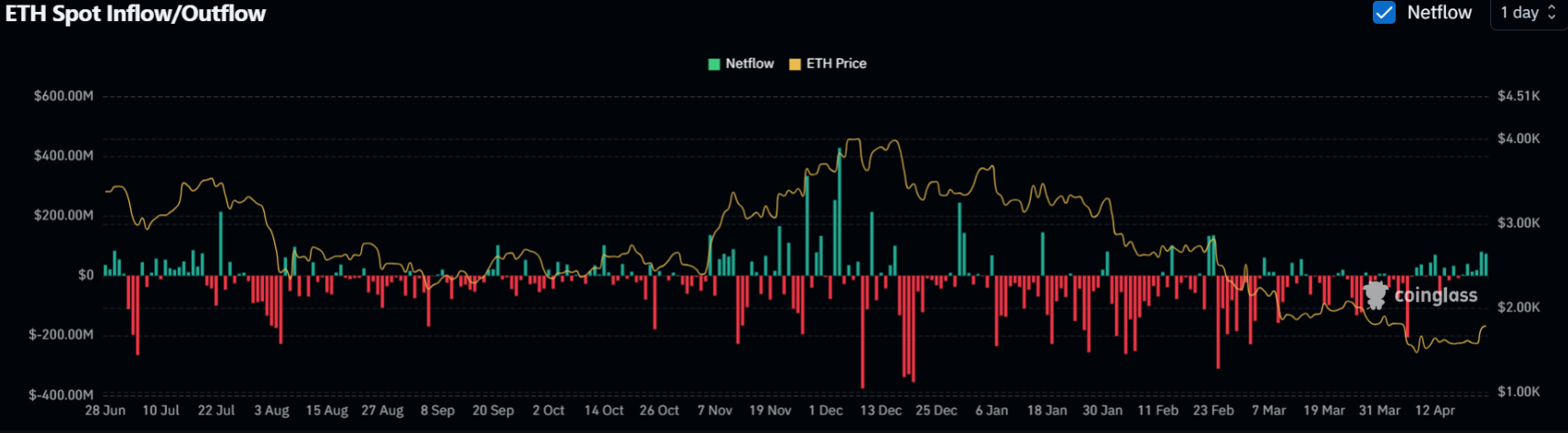Click the ETH Price legend label
This screenshot has height=433, width=1568.
[836, 64]
